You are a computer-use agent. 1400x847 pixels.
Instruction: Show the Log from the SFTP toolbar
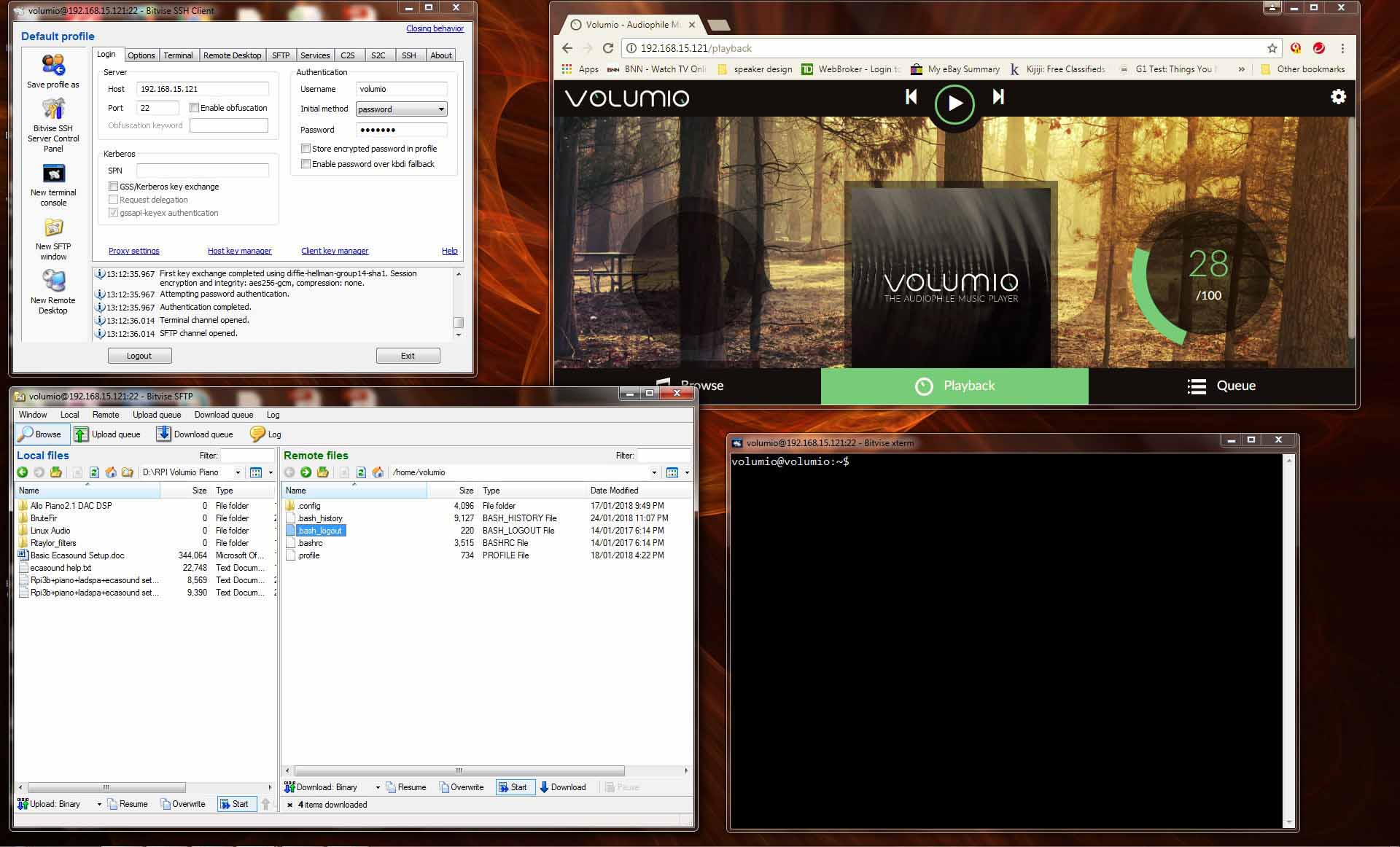pyautogui.click(x=265, y=434)
